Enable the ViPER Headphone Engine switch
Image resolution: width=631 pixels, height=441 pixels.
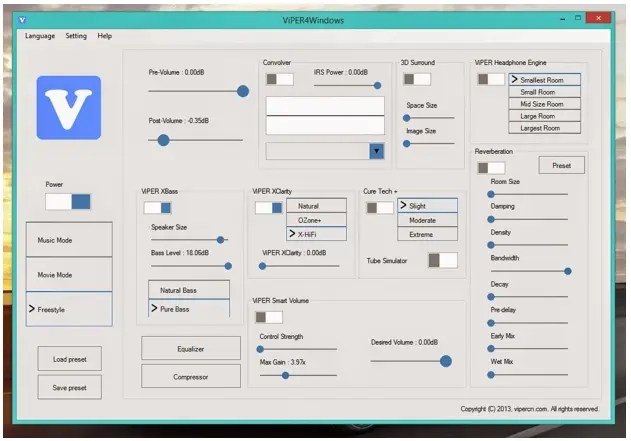pyautogui.click(x=491, y=79)
